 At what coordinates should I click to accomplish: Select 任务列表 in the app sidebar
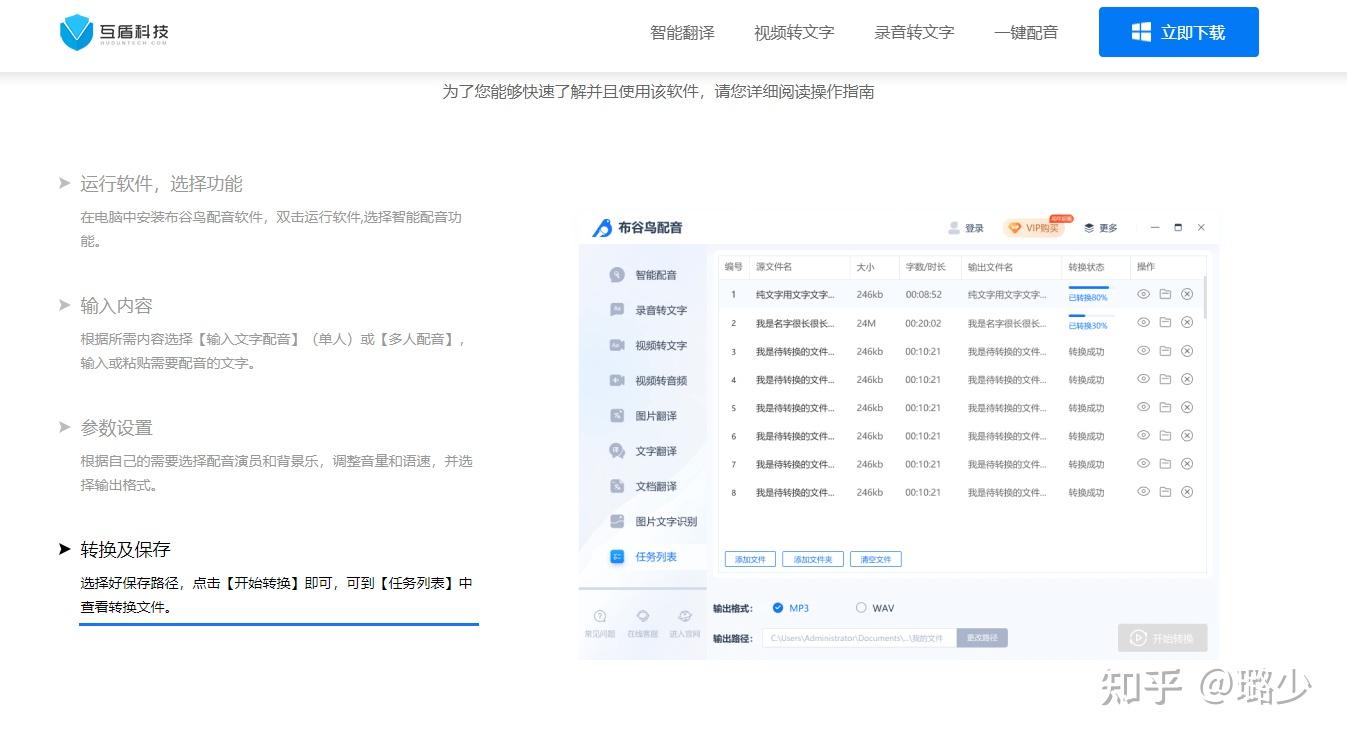(643, 556)
